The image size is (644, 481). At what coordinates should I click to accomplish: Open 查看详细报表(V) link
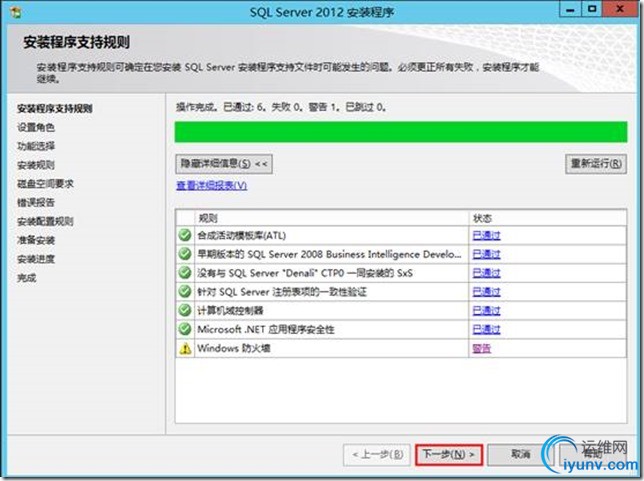coord(212,186)
